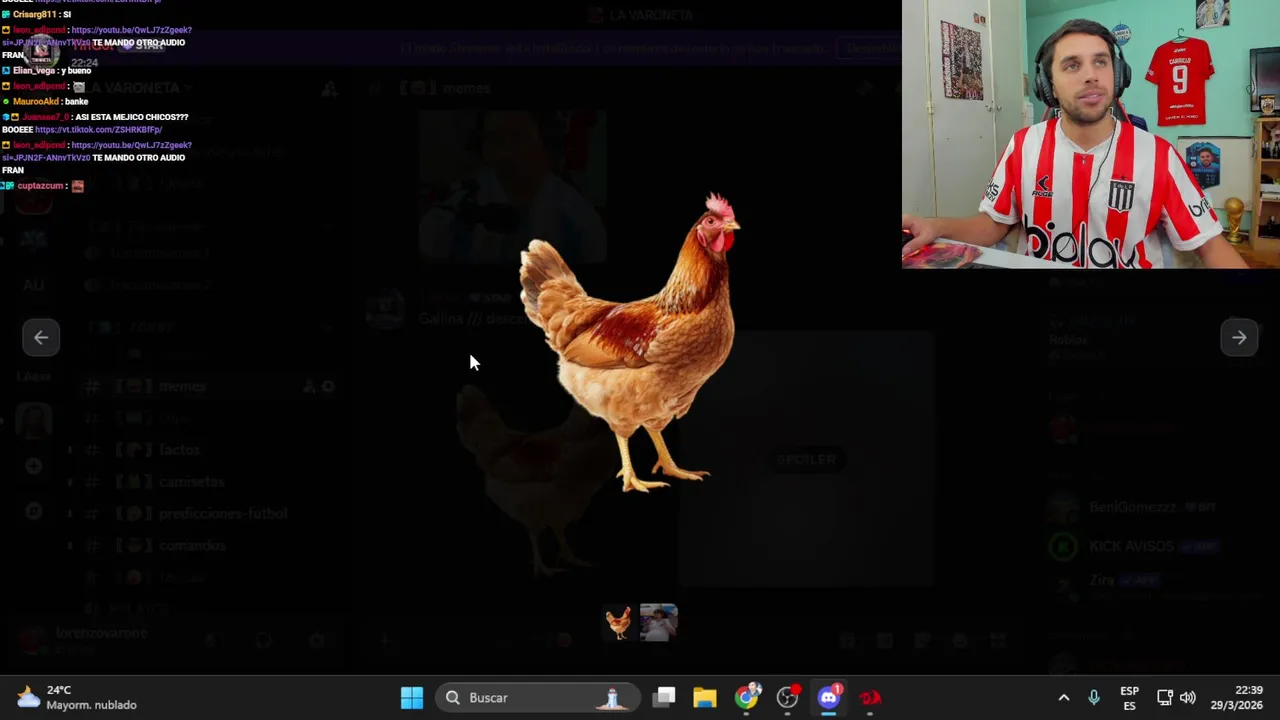Click the Buscar search box in the taskbar
The height and width of the screenshot is (720, 1280).
tap(538, 697)
